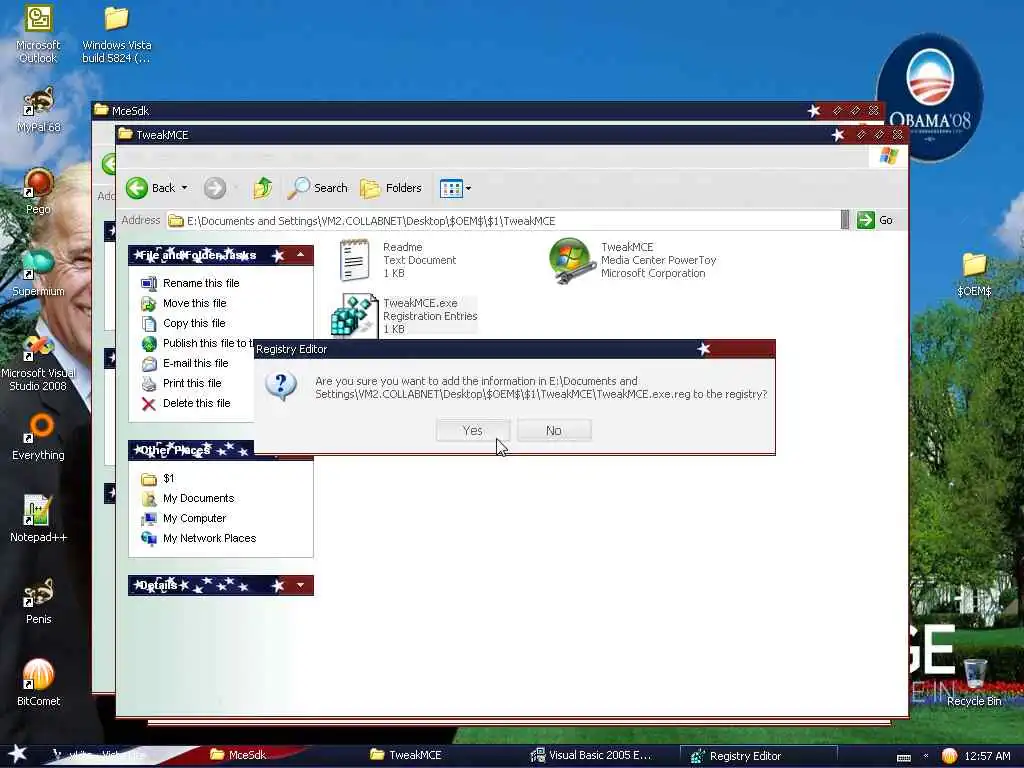Click the address bar path field
This screenshot has width=1024, height=768.
503,221
